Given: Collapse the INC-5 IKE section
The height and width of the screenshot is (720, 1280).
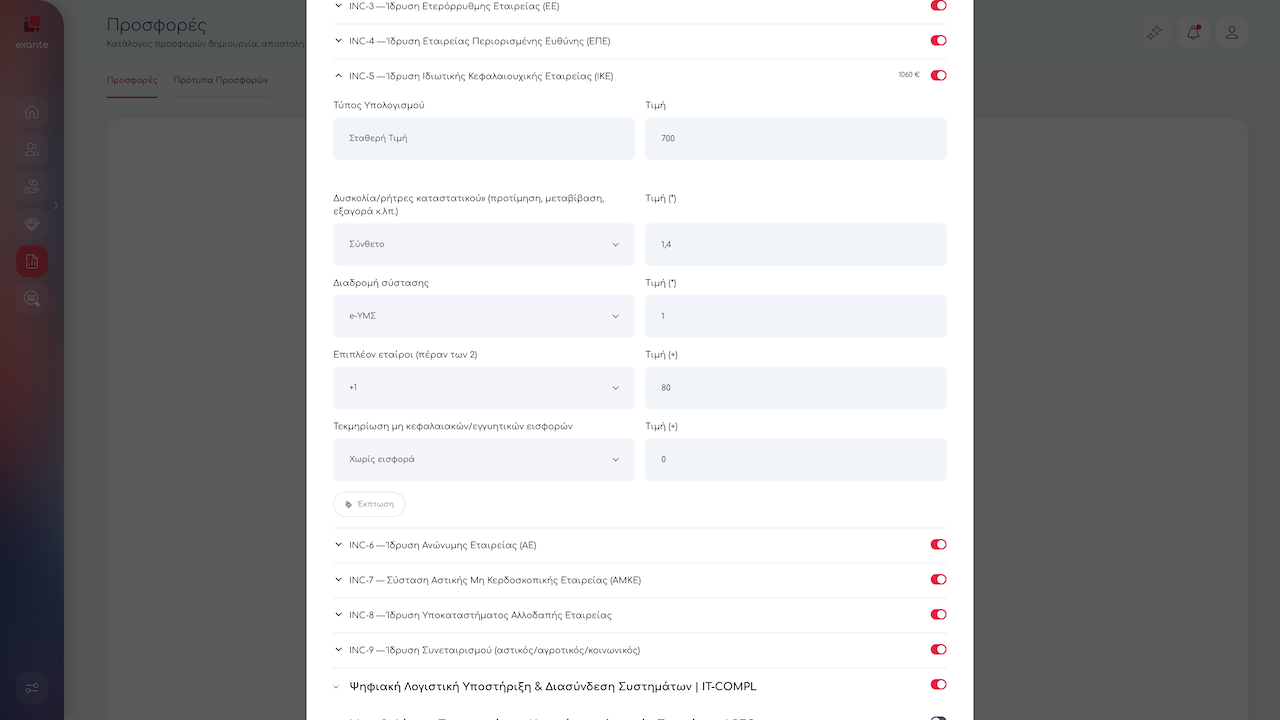Looking at the screenshot, I should coord(338,74).
